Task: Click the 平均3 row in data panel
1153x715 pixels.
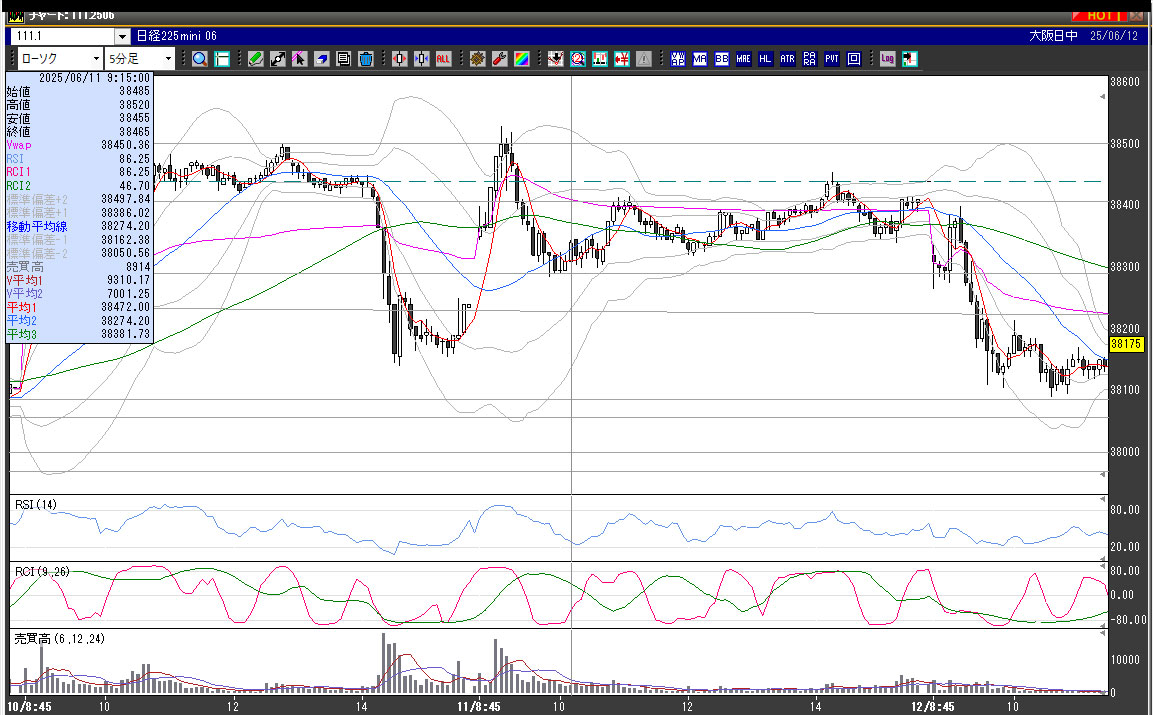Action: (78, 334)
